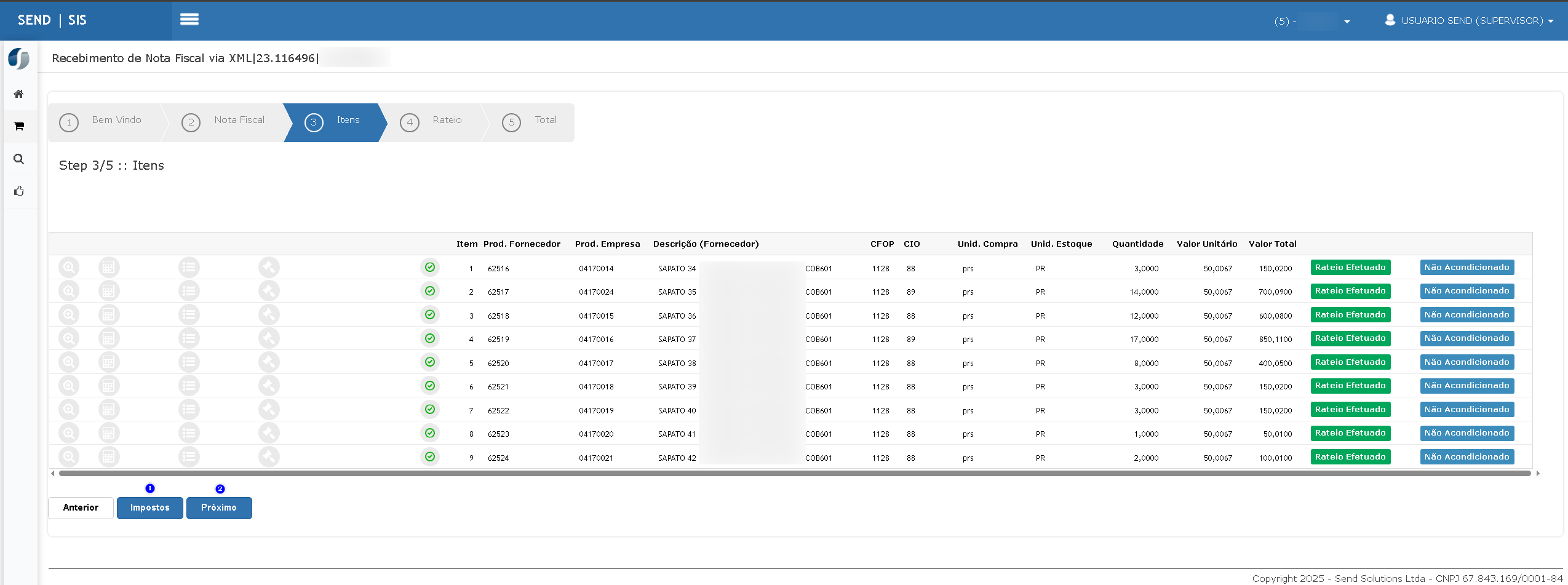Click the Impostos button
This screenshot has height=585, width=1568.
click(x=150, y=508)
